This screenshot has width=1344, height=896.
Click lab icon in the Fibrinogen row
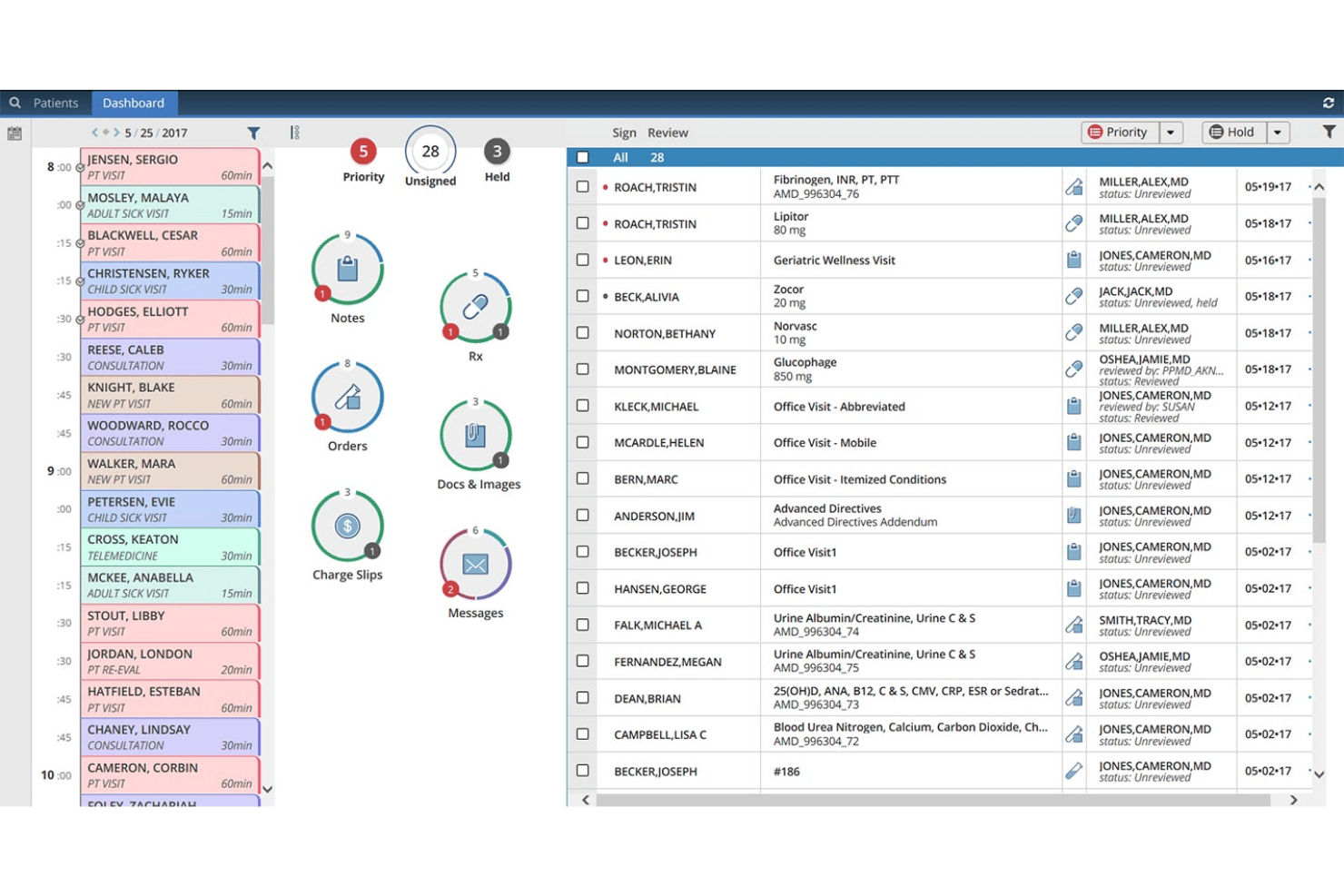coord(1073,187)
